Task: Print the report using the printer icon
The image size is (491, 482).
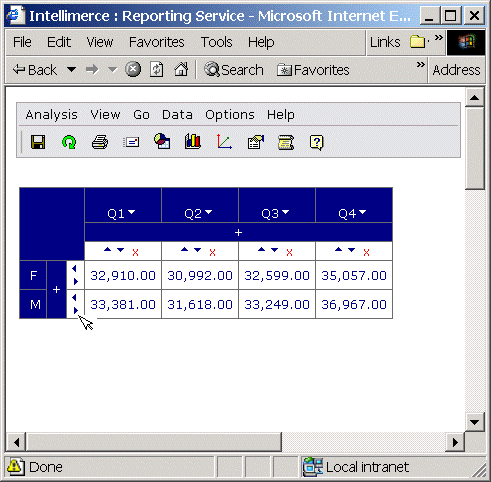Action: tap(100, 142)
